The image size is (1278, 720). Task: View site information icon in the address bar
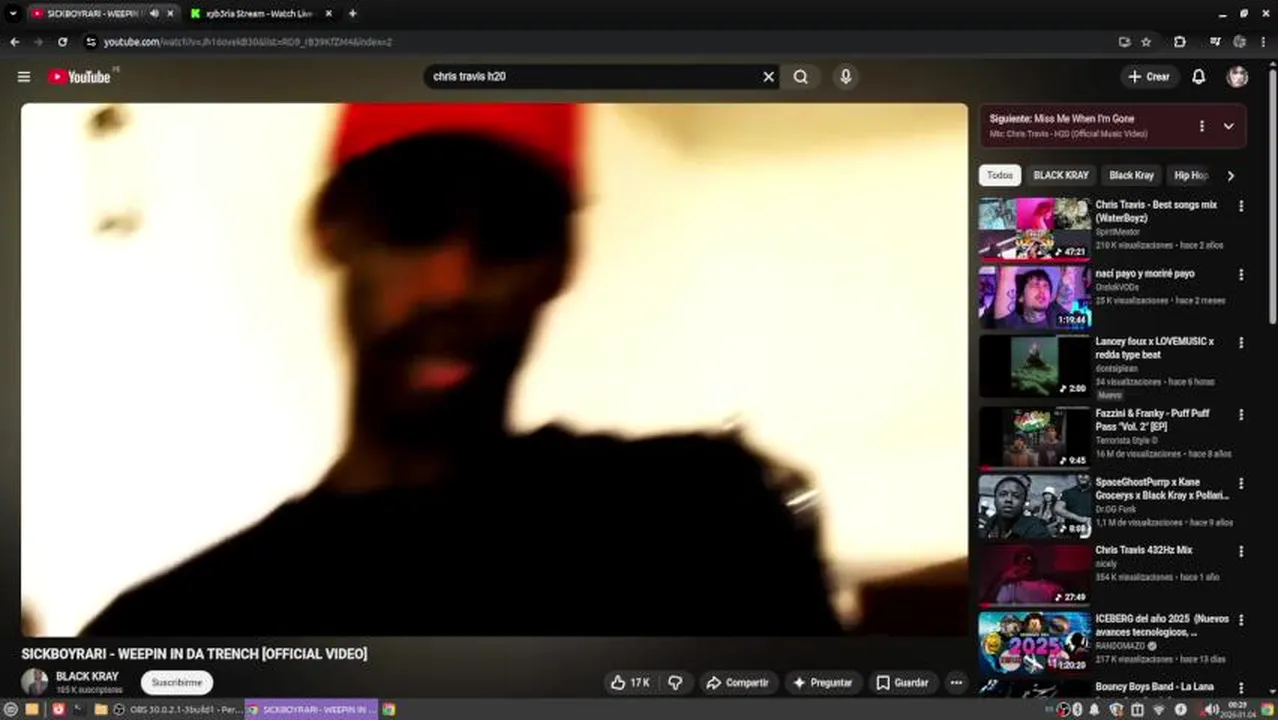(x=90, y=42)
